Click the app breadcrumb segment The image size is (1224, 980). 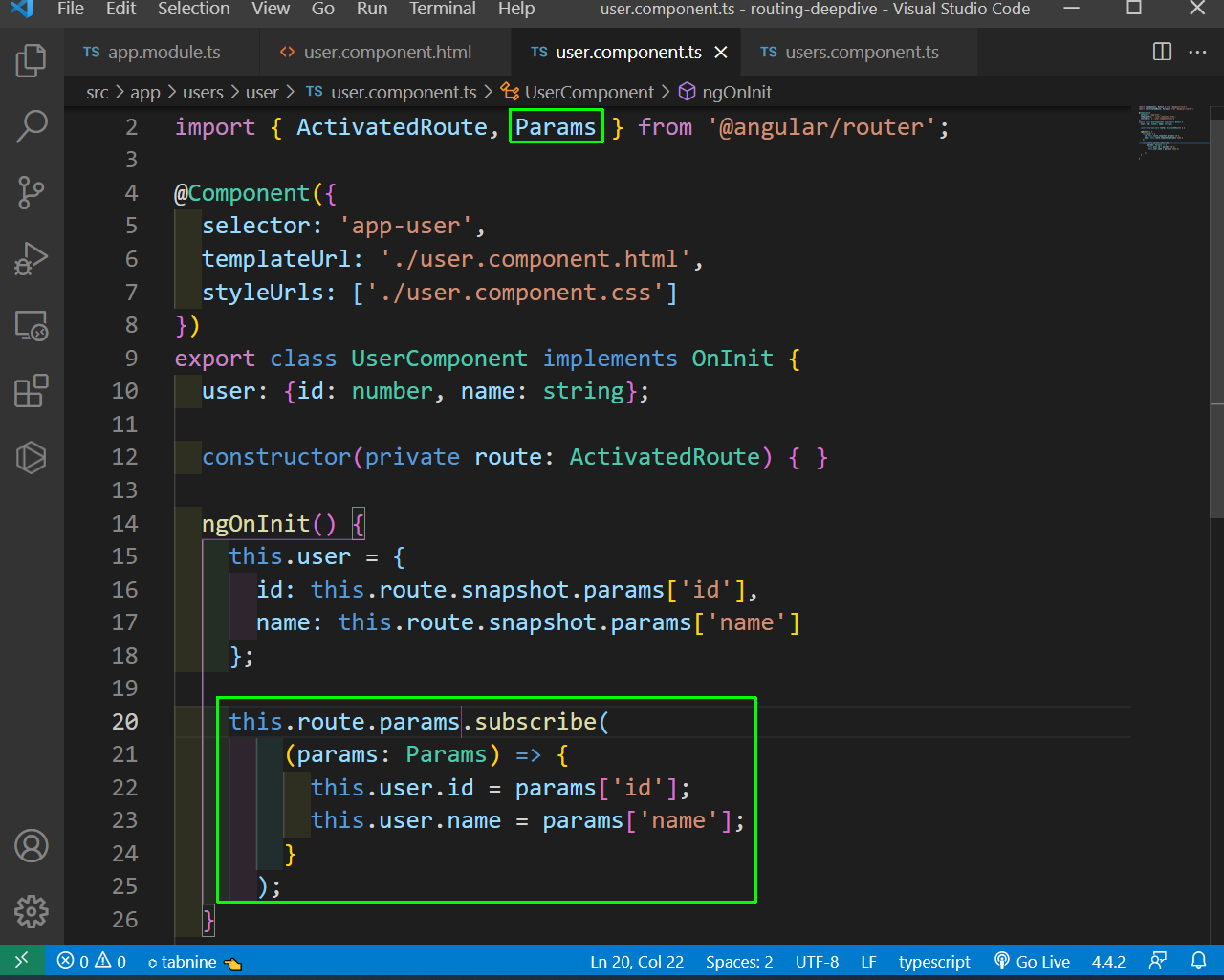pos(145,92)
